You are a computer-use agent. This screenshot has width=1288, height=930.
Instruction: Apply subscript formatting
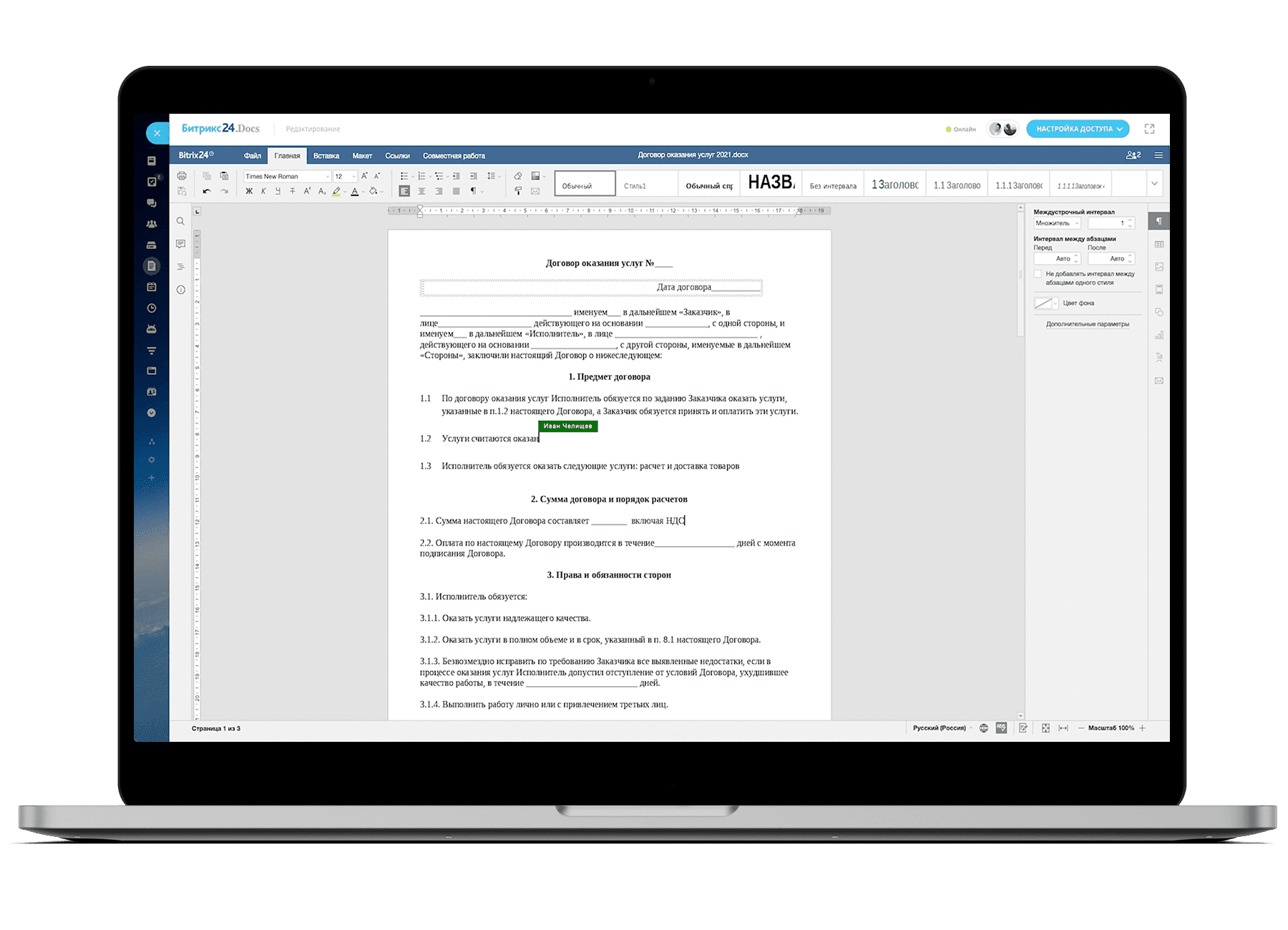[321, 191]
